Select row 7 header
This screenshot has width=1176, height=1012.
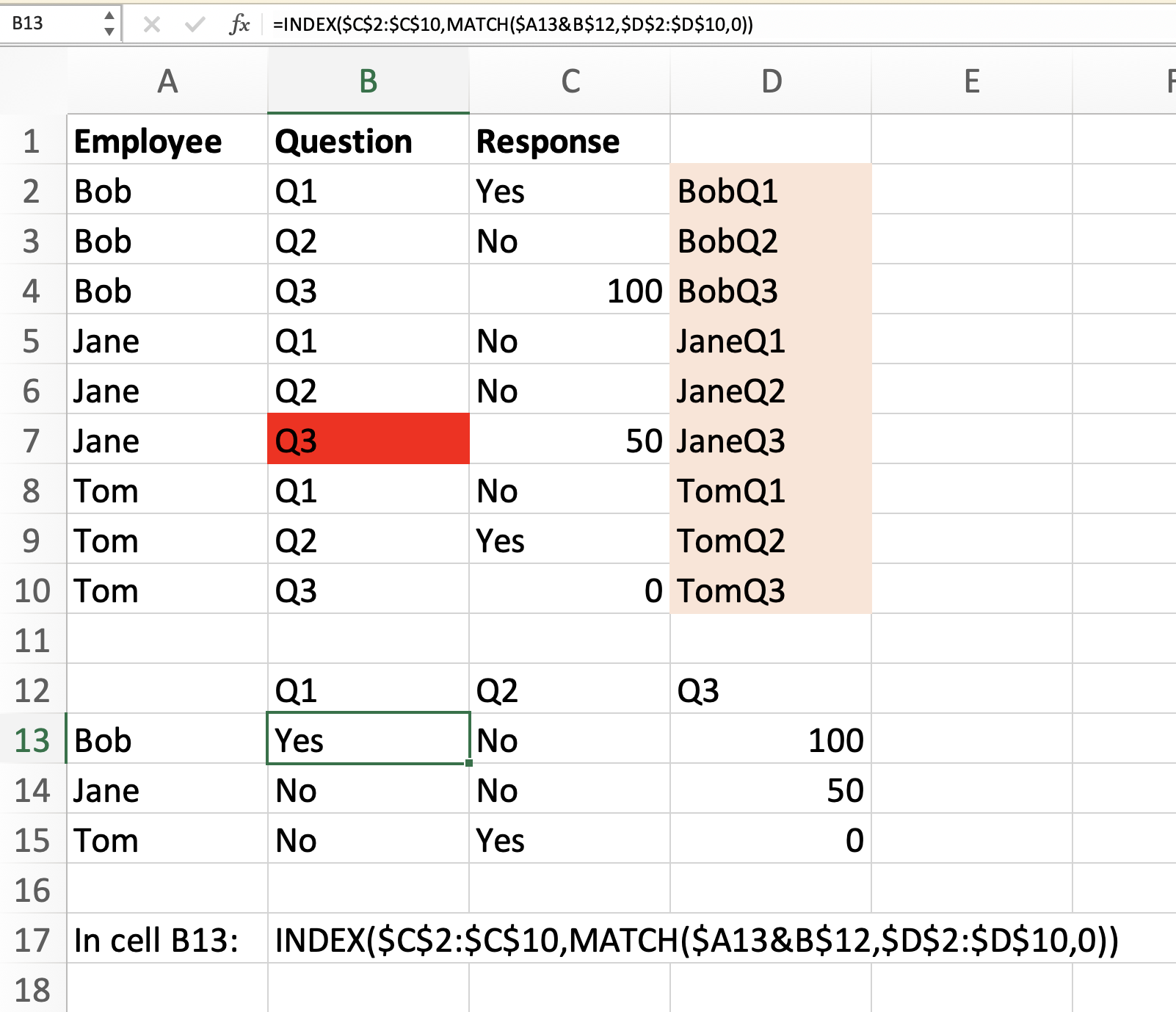[32, 441]
